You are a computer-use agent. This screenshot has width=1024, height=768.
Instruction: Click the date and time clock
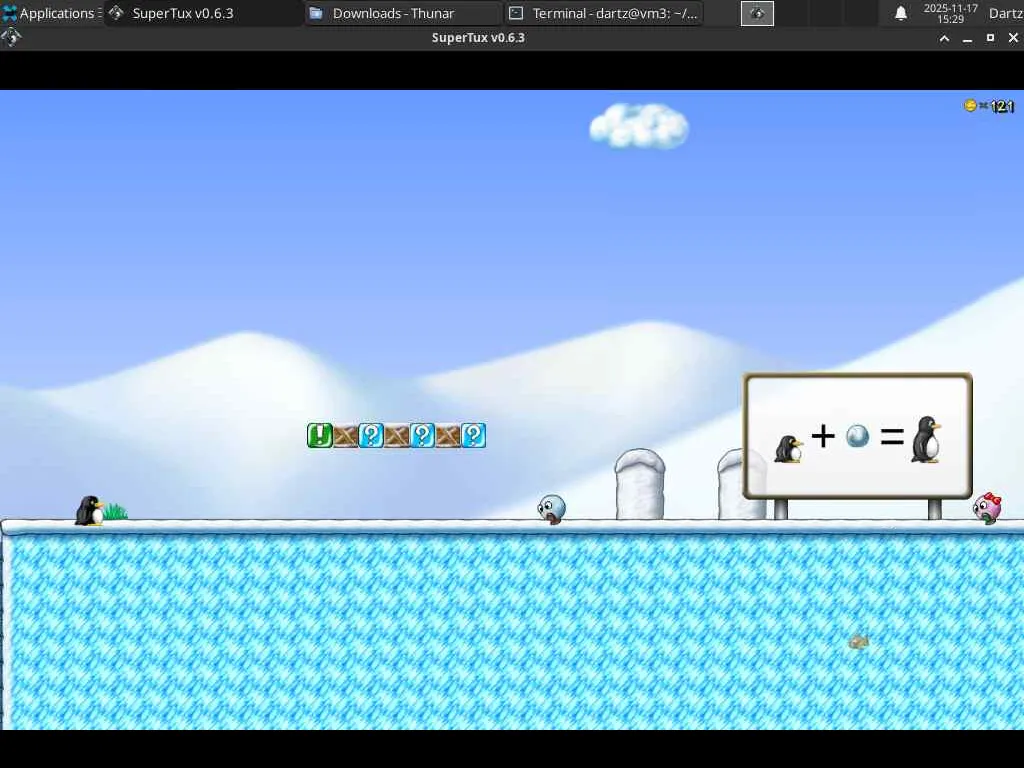pos(950,13)
